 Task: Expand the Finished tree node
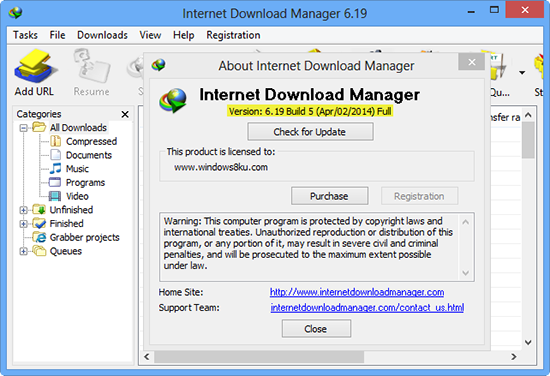[x=24, y=224]
